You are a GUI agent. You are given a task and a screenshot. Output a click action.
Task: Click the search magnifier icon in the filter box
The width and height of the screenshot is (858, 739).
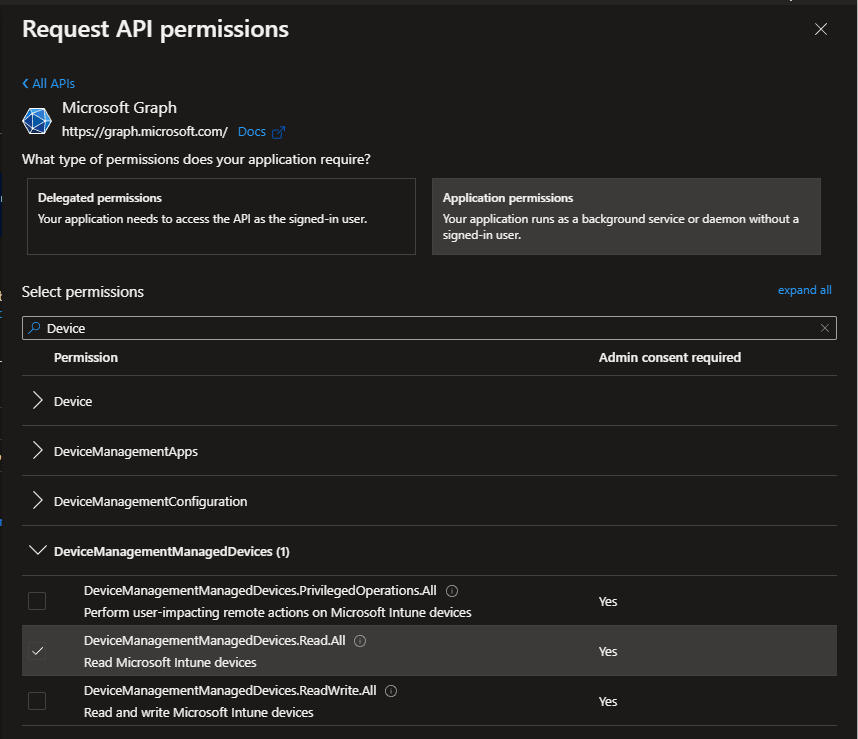coord(34,328)
